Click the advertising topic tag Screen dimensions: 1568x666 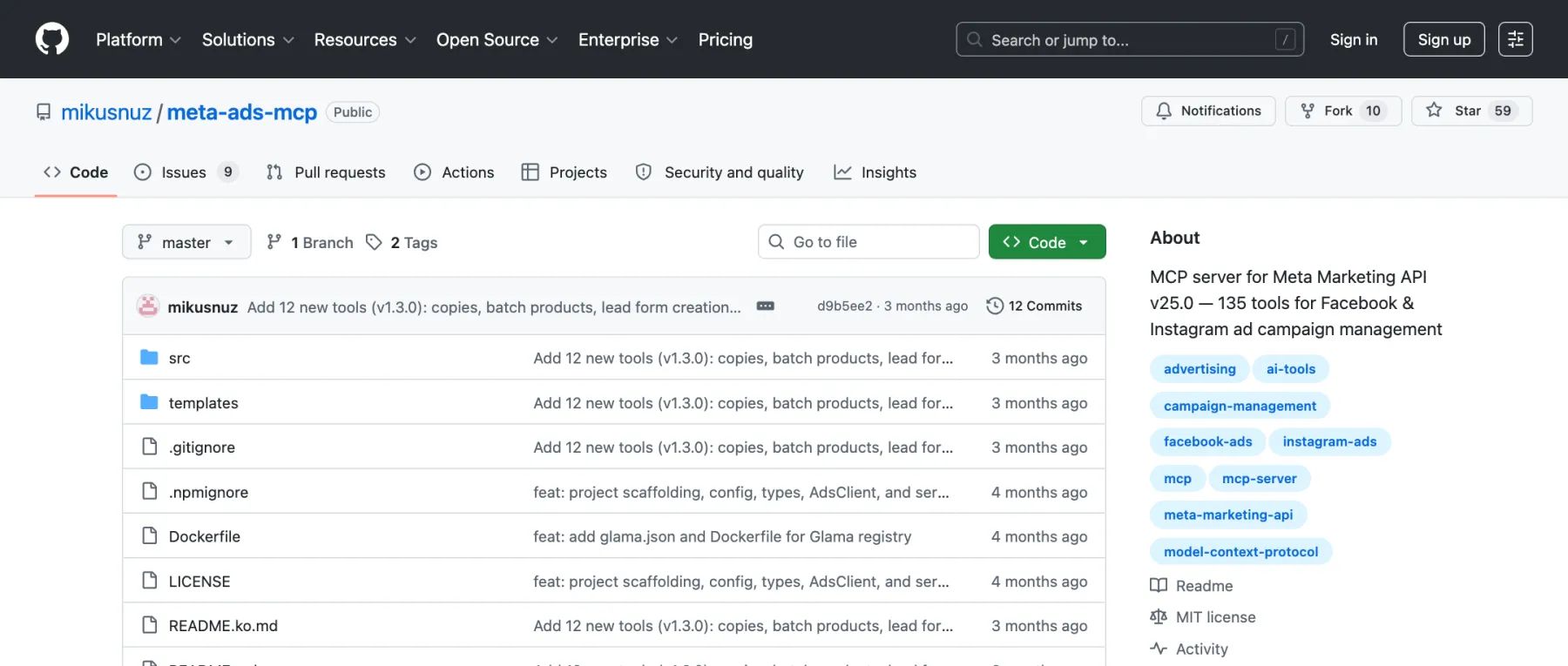tap(1200, 369)
